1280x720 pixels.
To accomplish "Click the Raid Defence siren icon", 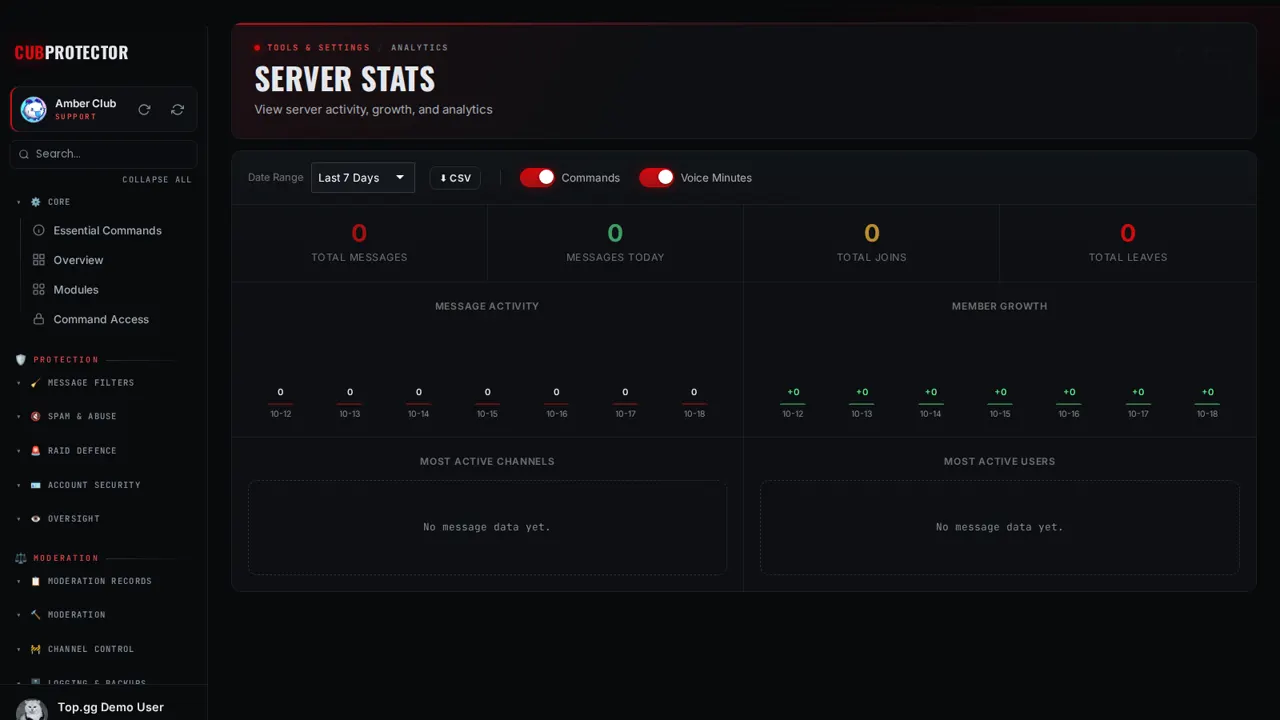I will point(36,451).
